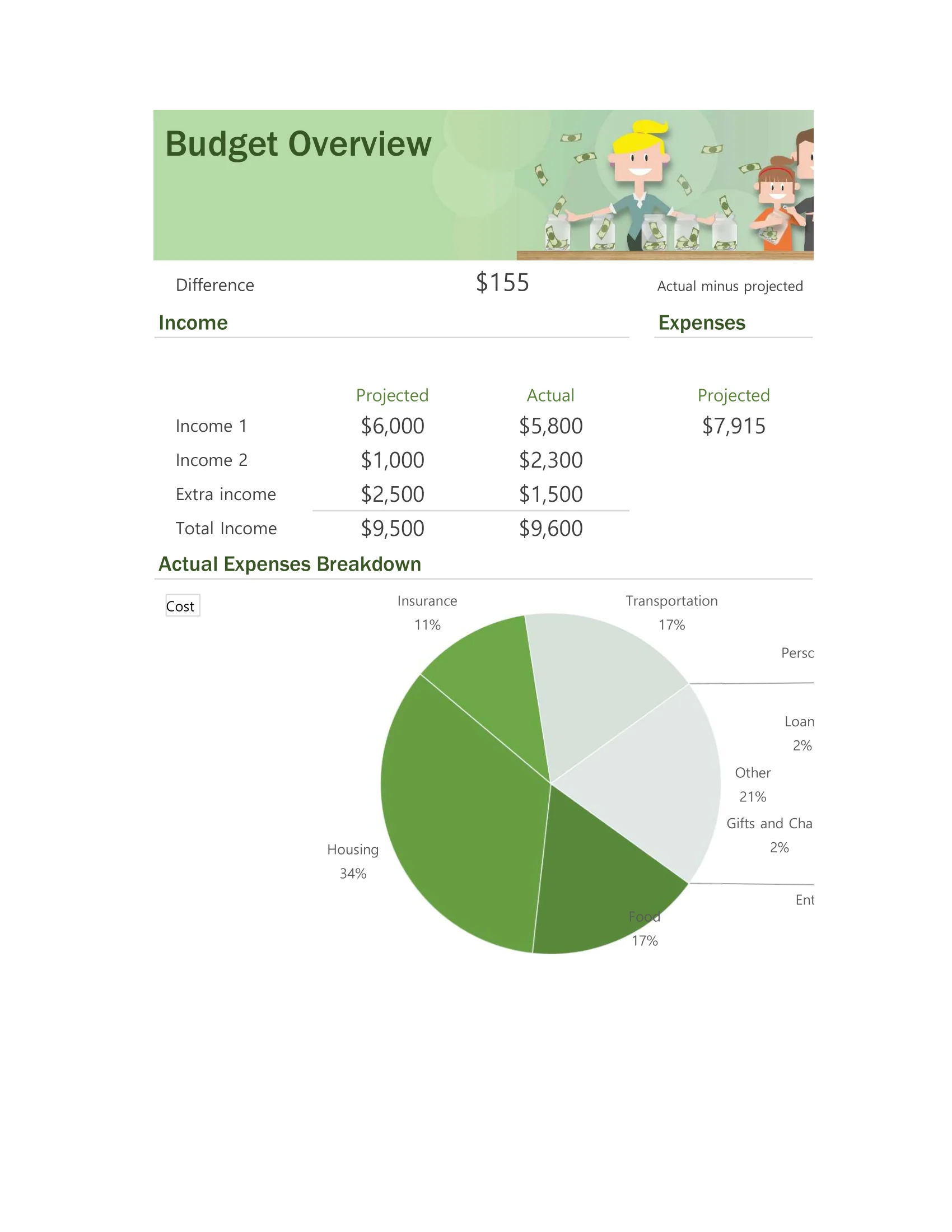Screen dimensions: 952x1232
Task: Select the Difference label
Action: pos(215,285)
